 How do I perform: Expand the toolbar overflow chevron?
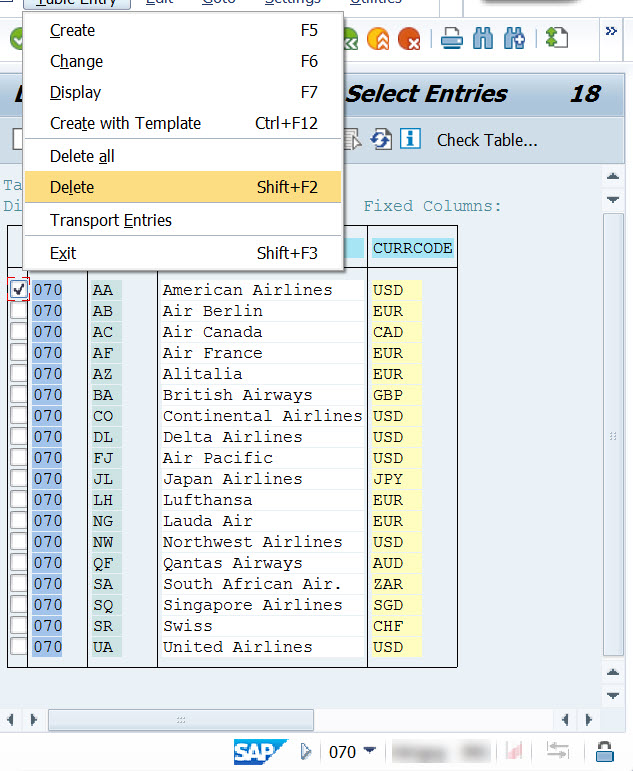point(611,32)
